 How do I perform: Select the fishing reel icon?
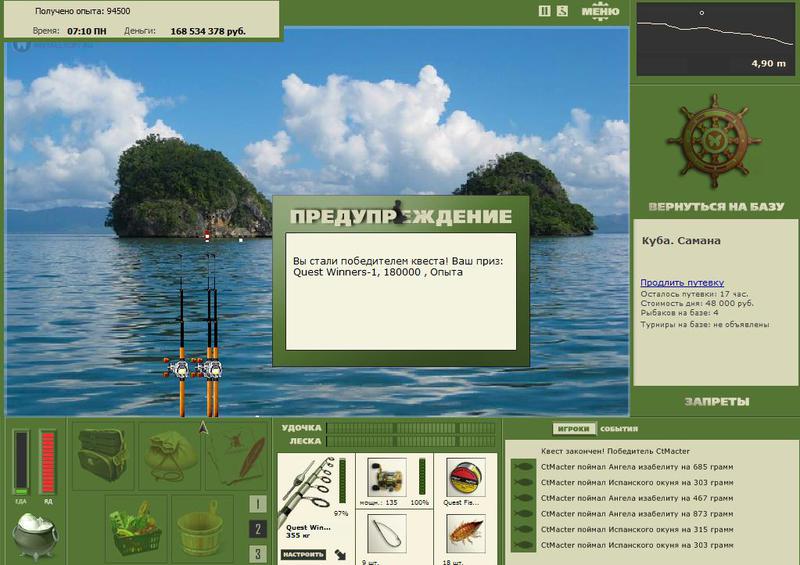click(x=387, y=477)
